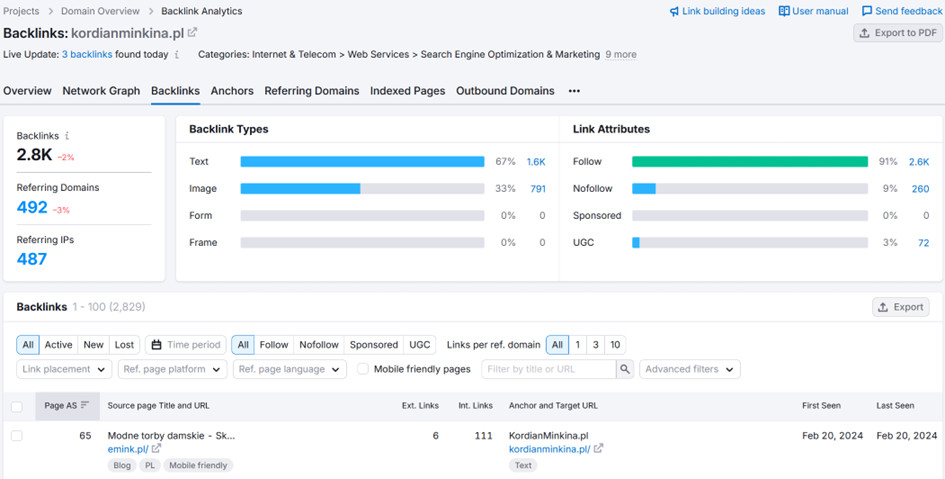Select the Follow attribute filter
This screenshot has width=945, height=479.
[274, 345]
